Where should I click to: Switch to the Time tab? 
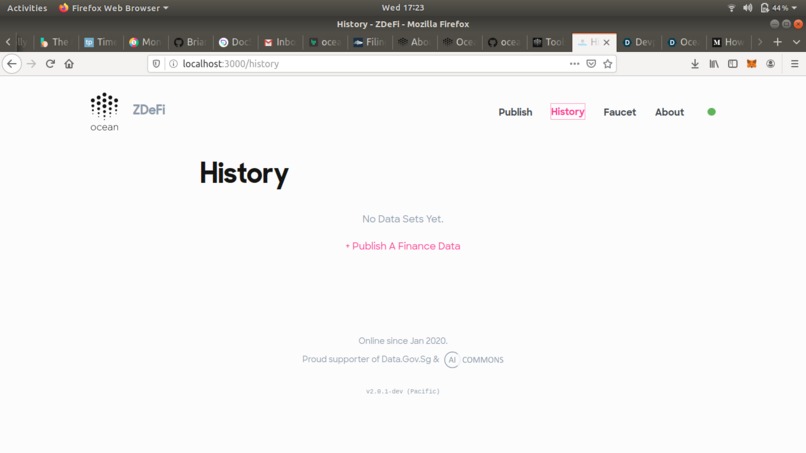100,42
